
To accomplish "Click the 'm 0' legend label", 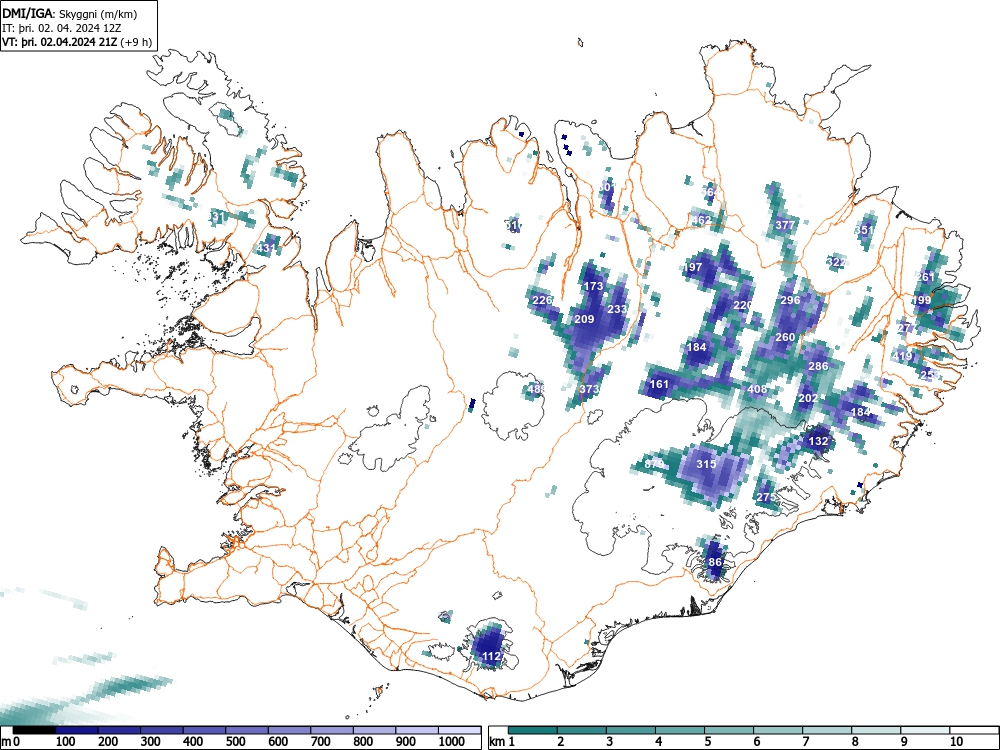I will click(11, 742).
